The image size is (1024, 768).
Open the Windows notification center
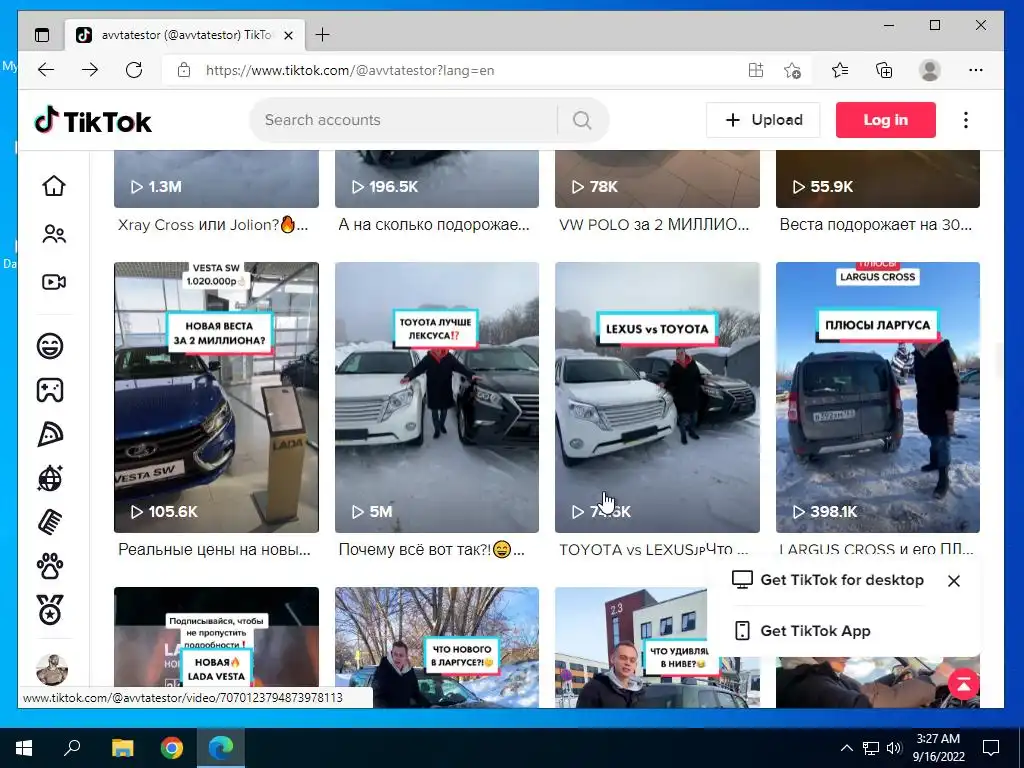[x=991, y=748]
